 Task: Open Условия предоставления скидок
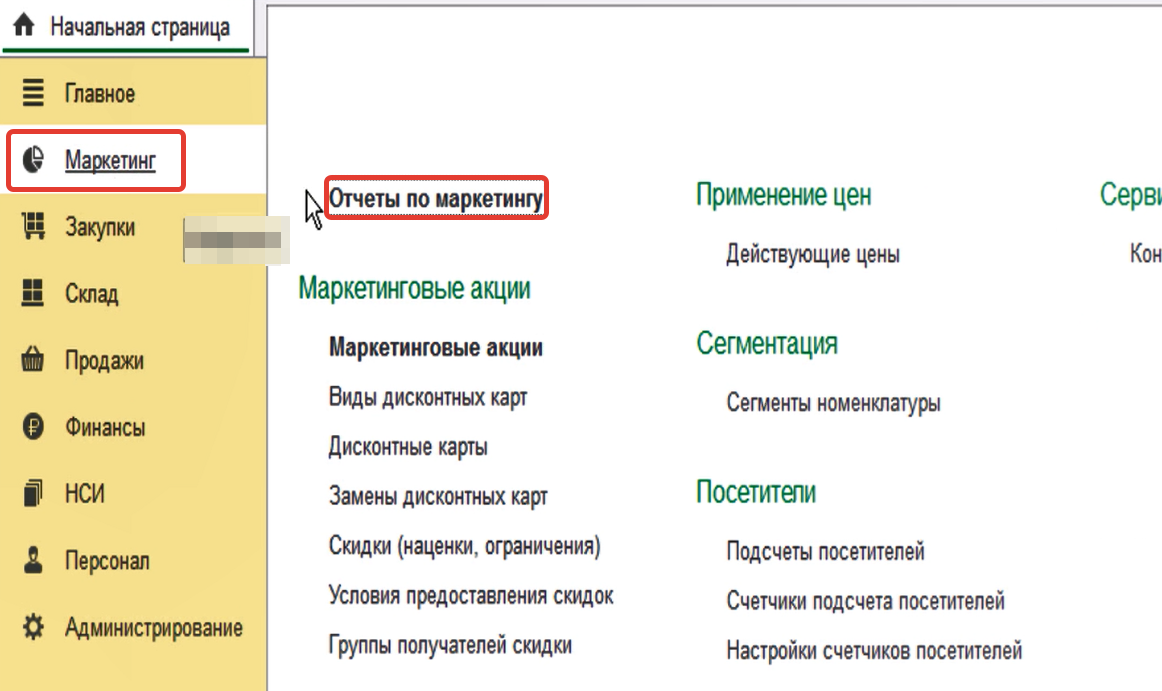click(x=471, y=596)
